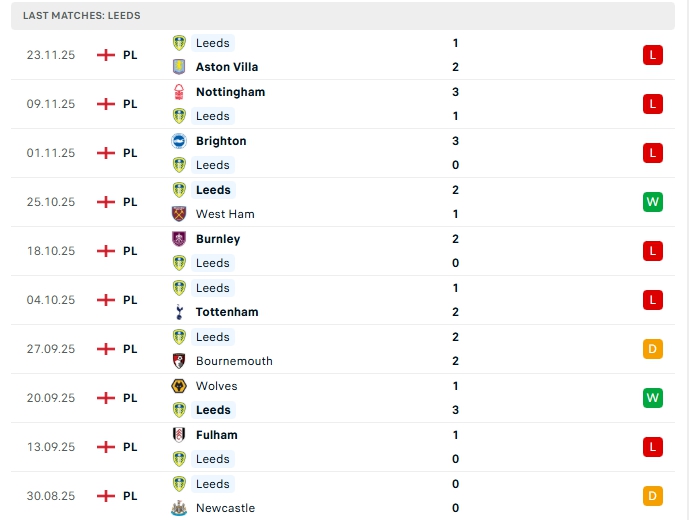Click the Fulham club crest

[179, 435]
